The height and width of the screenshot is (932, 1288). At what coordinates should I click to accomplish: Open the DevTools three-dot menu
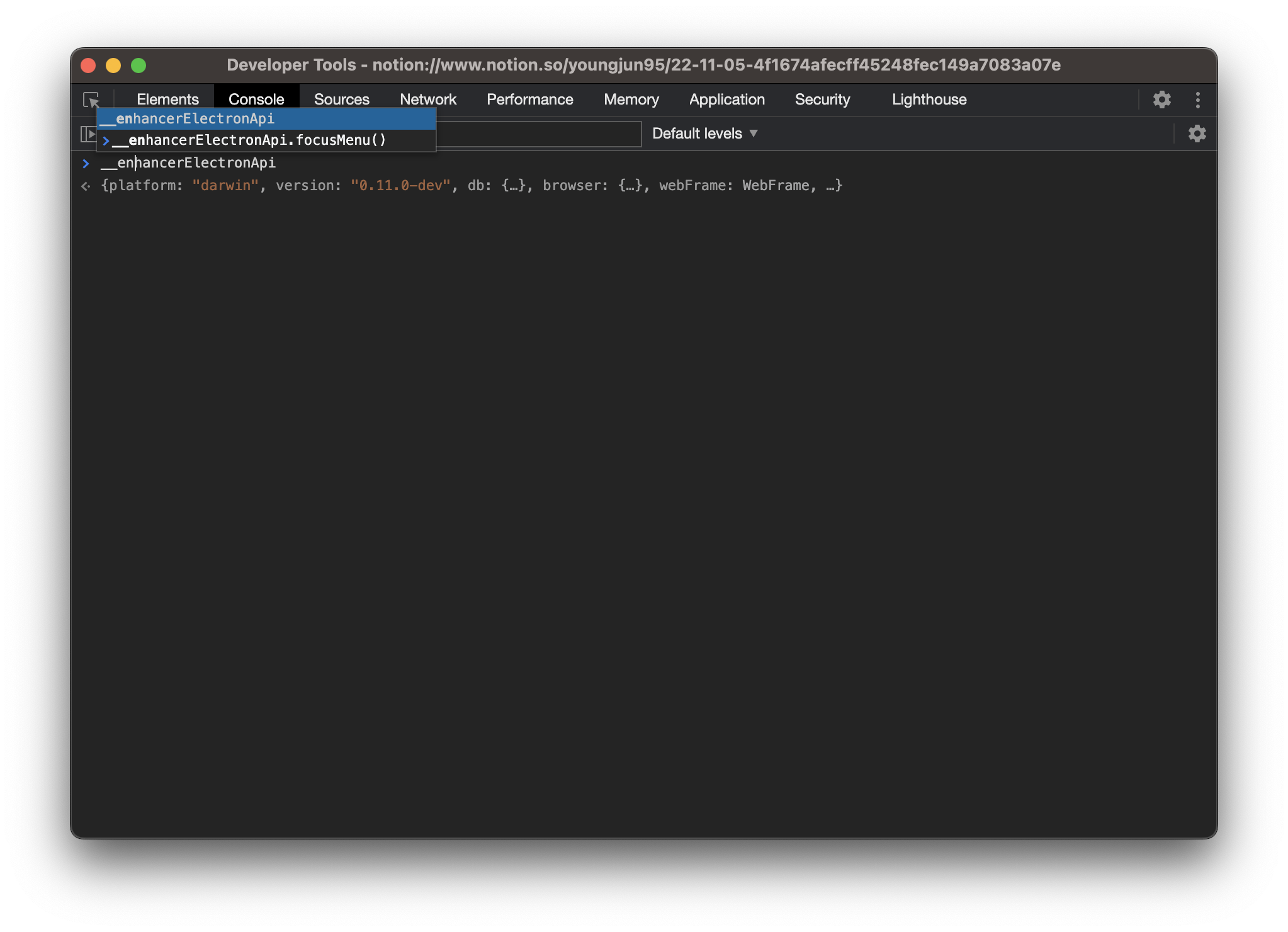click(1197, 99)
